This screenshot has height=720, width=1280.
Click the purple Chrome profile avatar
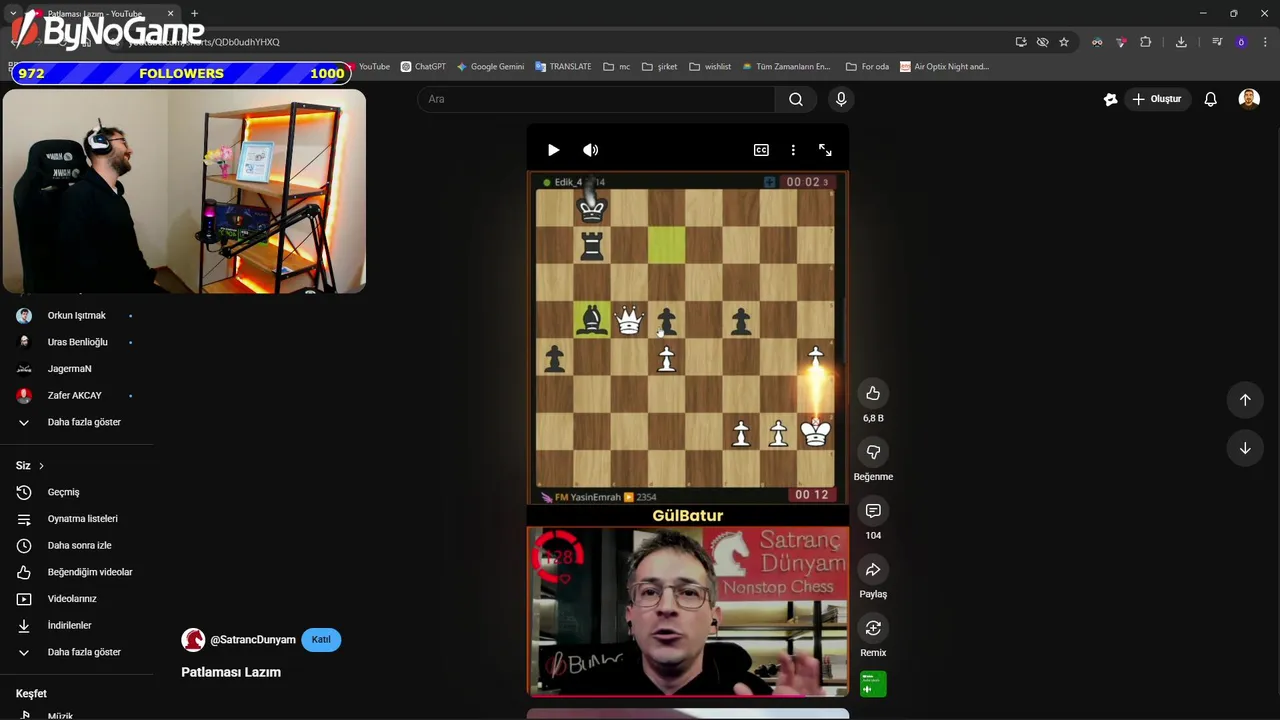(1241, 42)
